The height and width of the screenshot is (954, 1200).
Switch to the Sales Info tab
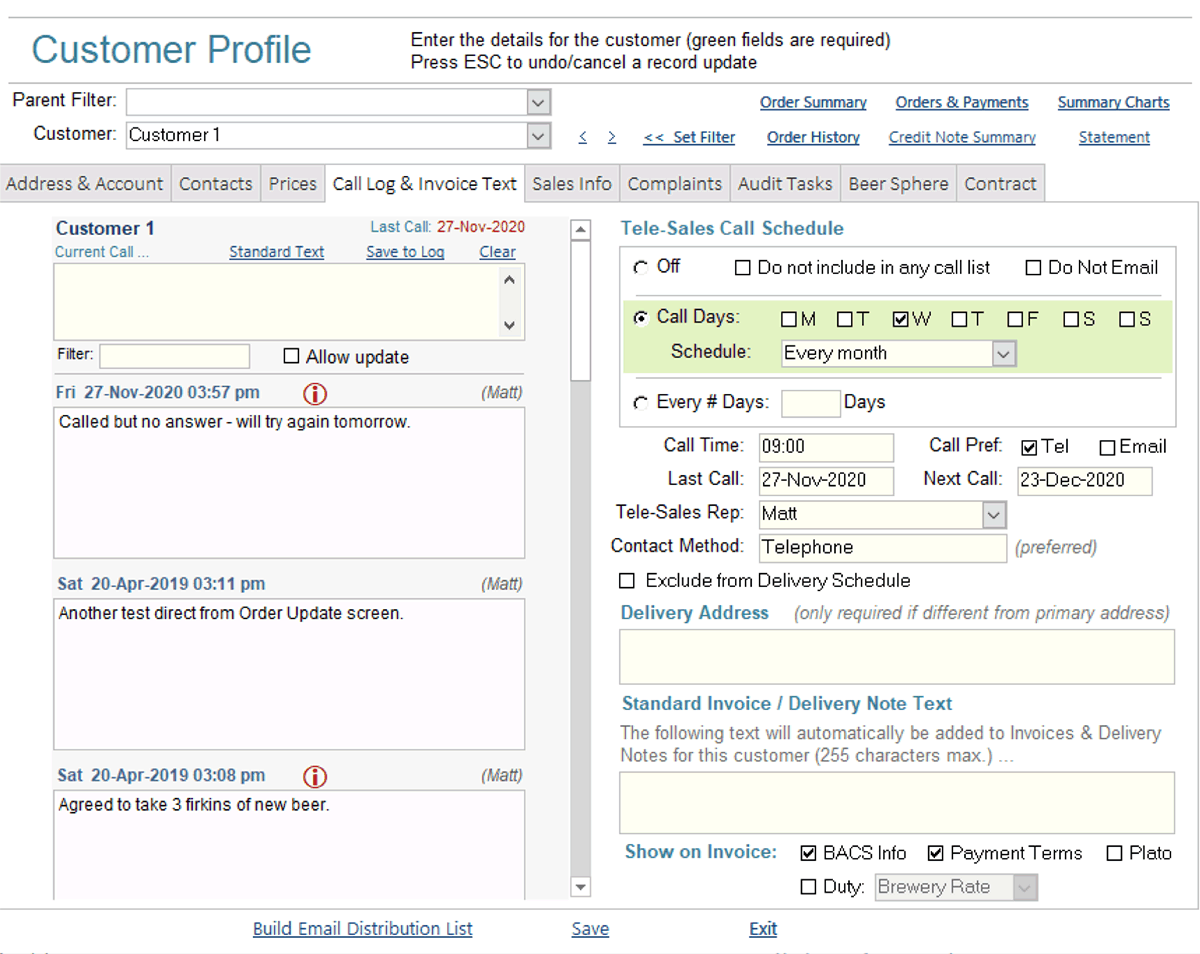click(571, 184)
